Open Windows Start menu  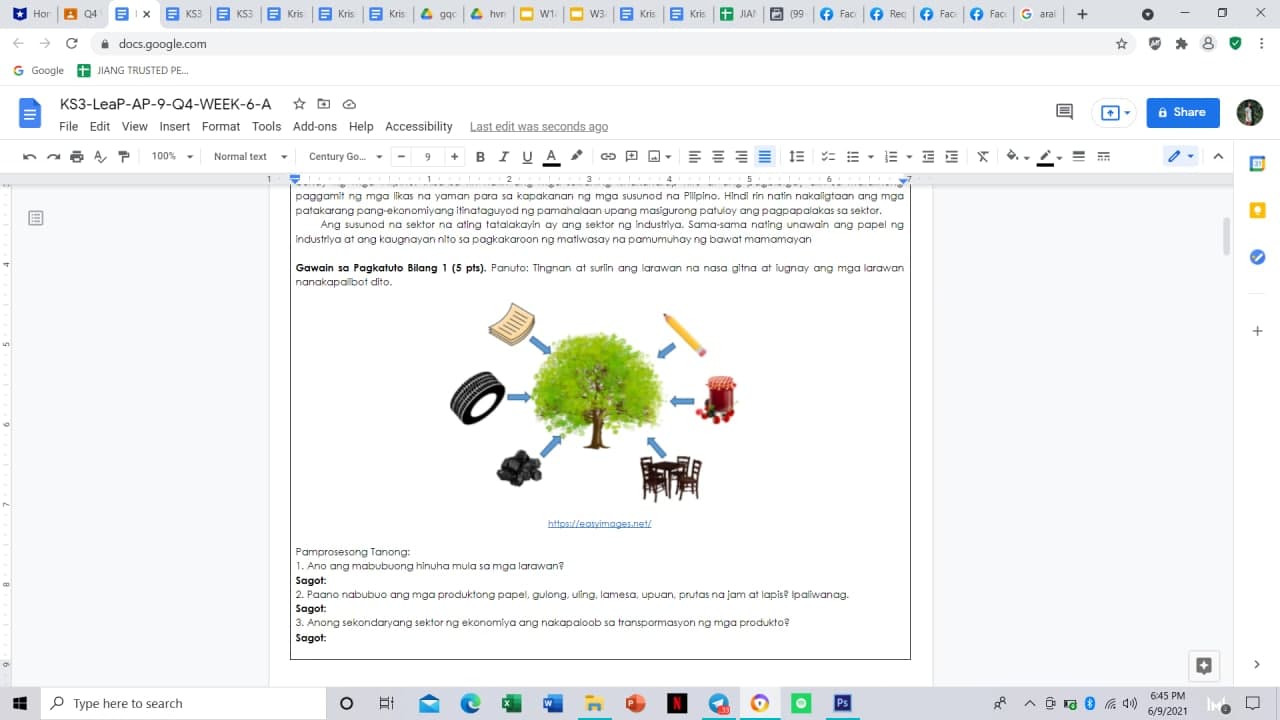click(x=20, y=703)
